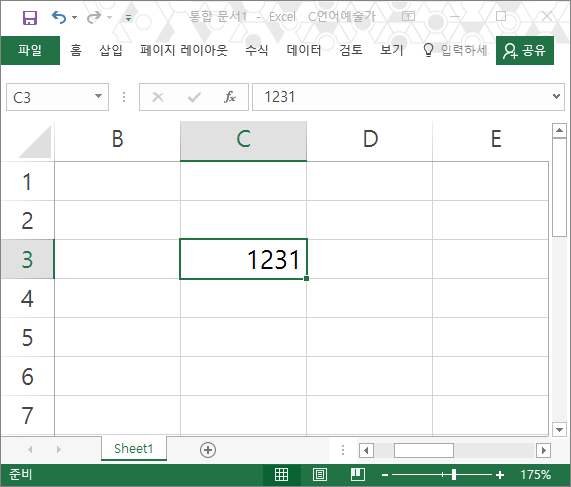Select row 1 header
The width and height of the screenshot is (571, 487).
pos(28,181)
